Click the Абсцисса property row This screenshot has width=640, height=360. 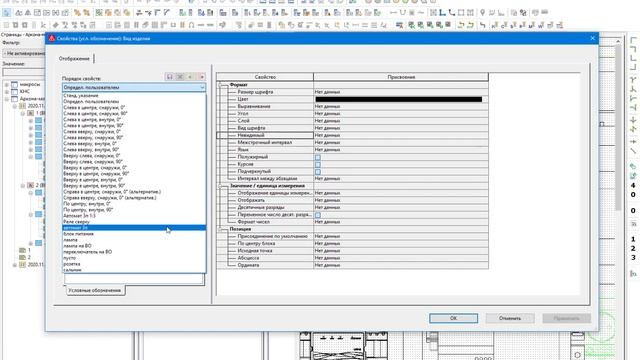click(353, 258)
